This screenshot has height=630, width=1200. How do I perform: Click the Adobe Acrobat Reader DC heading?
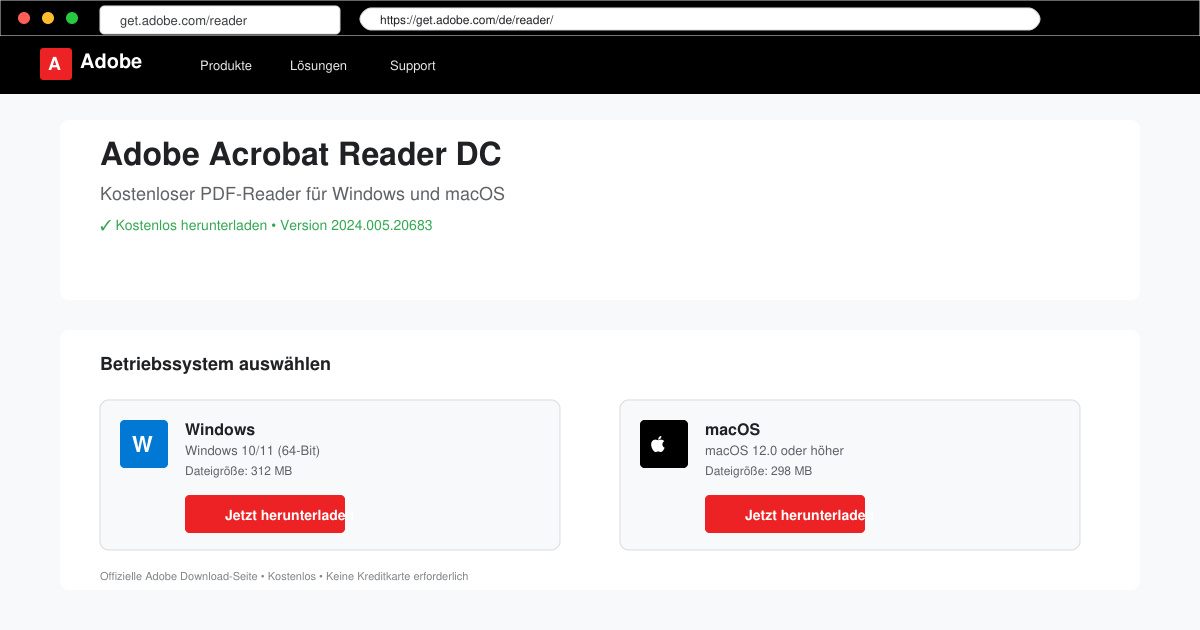301,155
